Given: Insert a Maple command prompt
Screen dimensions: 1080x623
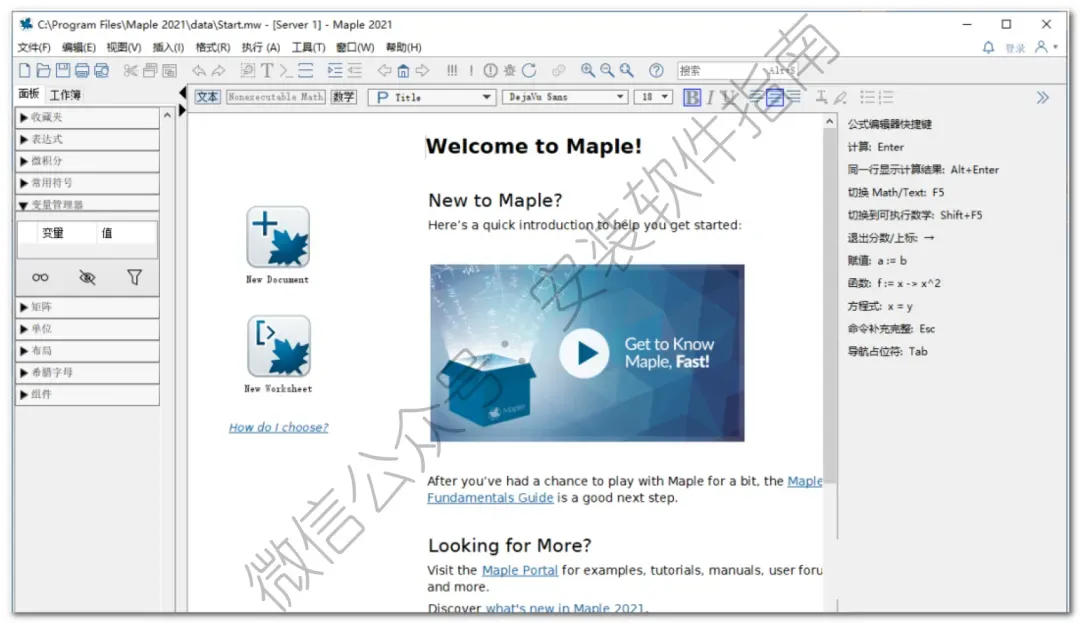Looking at the screenshot, I should tap(286, 70).
